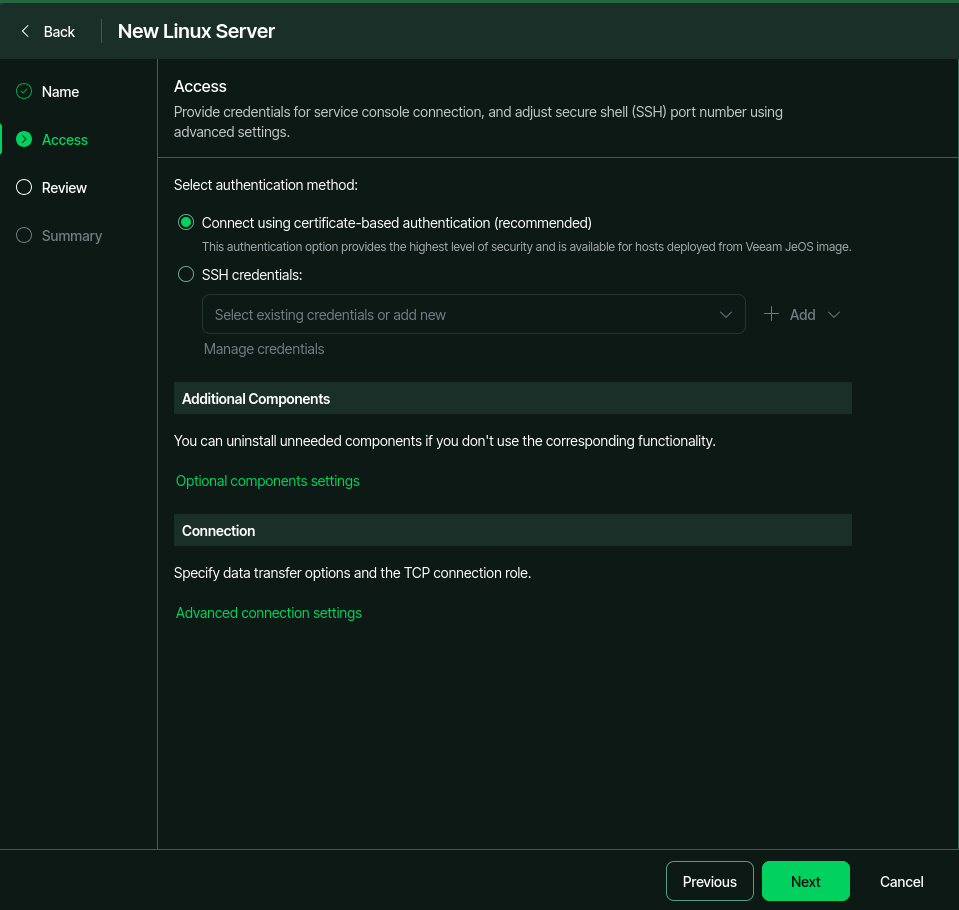Go to the Name wizard step
The image size is (959, 910).
[60, 92]
